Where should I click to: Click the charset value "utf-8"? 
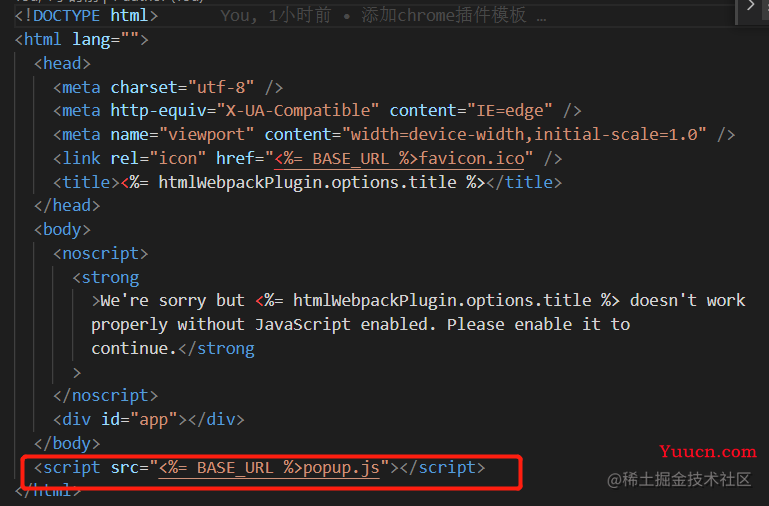221,87
